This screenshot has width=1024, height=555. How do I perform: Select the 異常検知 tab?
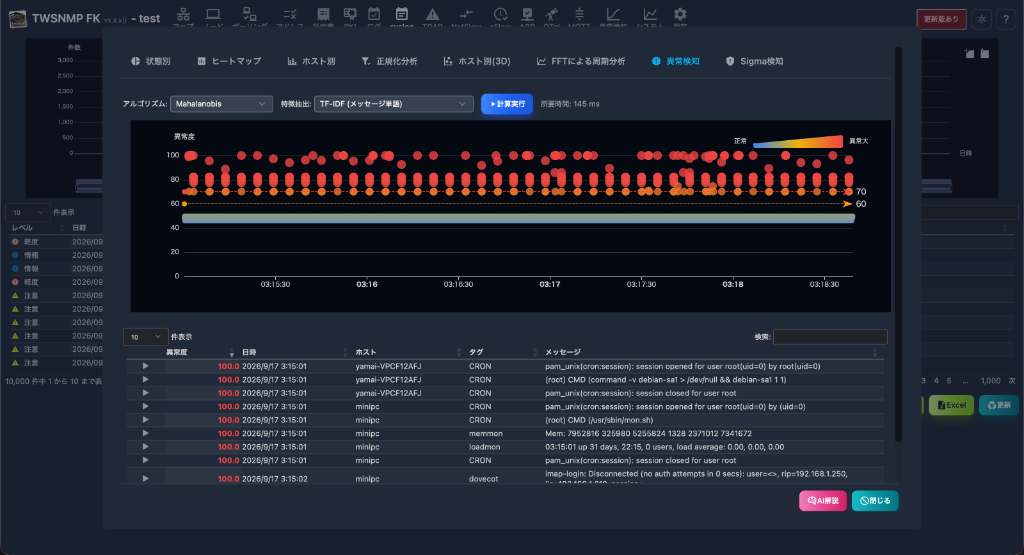676,61
